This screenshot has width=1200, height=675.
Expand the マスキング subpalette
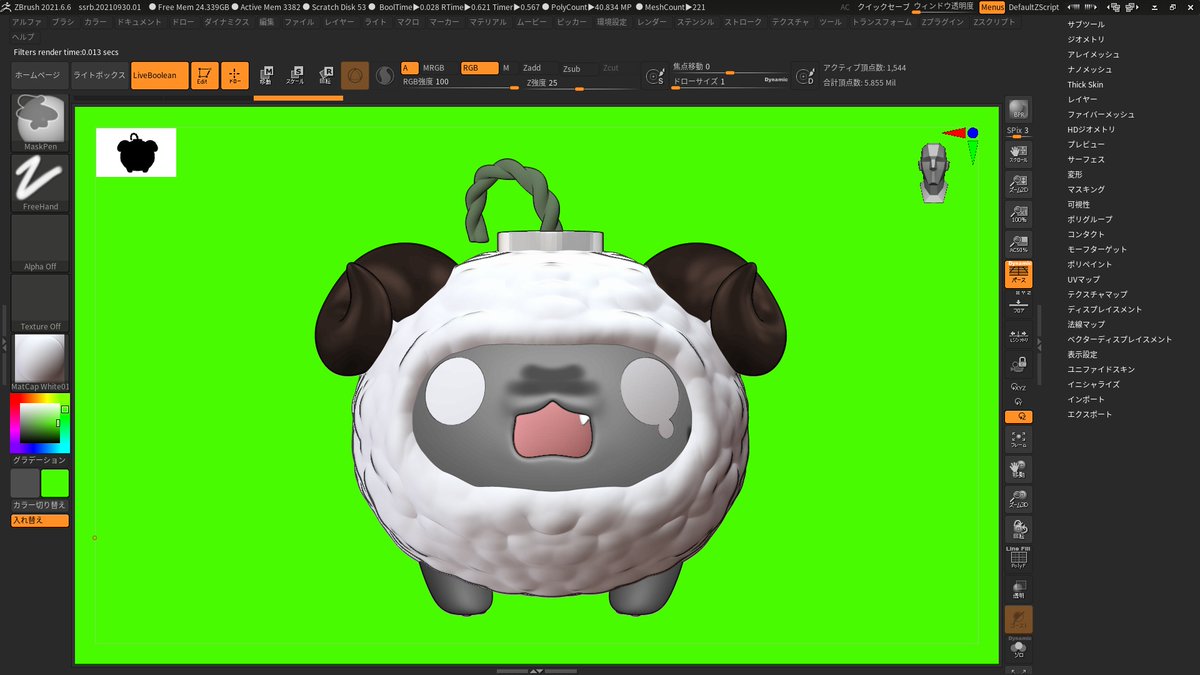point(1086,189)
